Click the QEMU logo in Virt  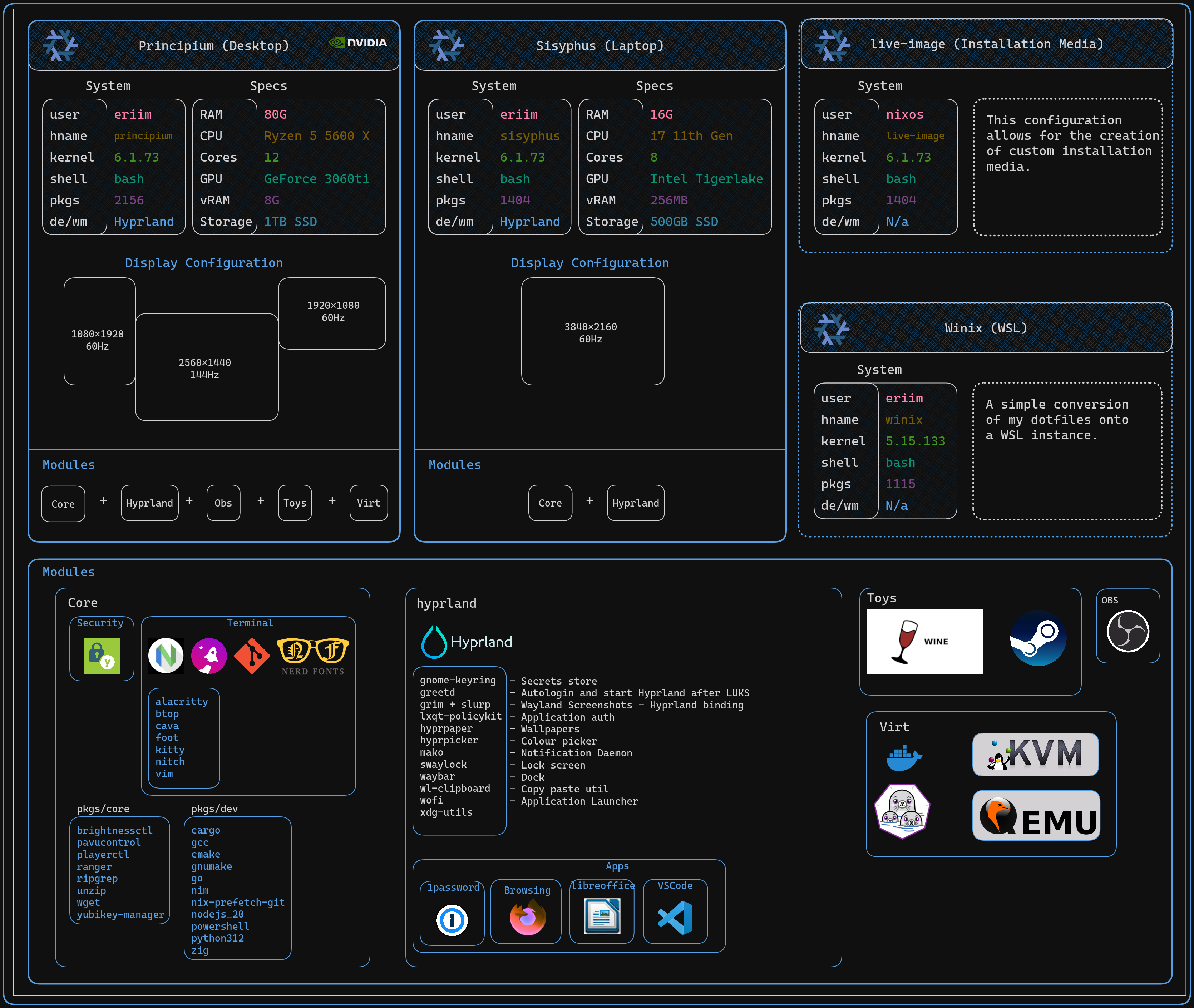click(1036, 816)
